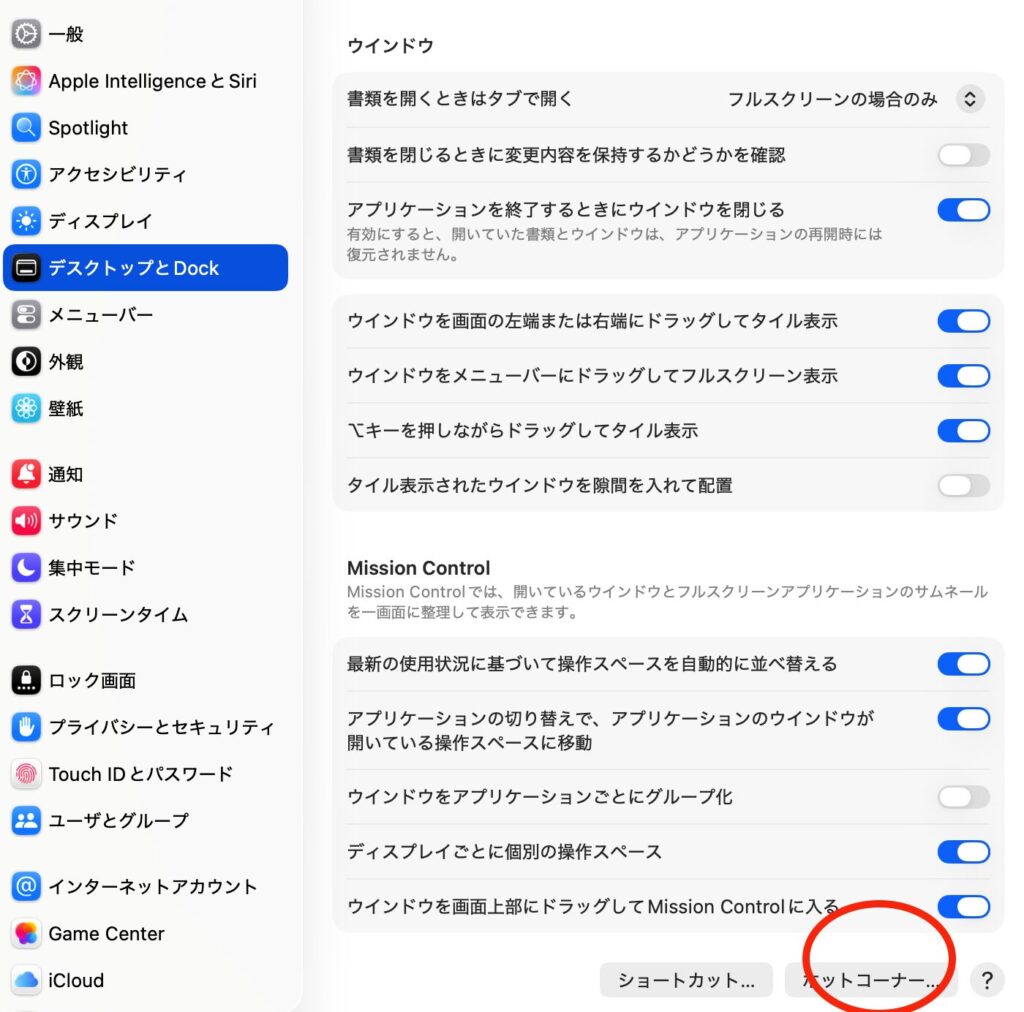Click the ホットコーナー... button
Viewport: 1024px width, 1012px height.
[x=871, y=980]
